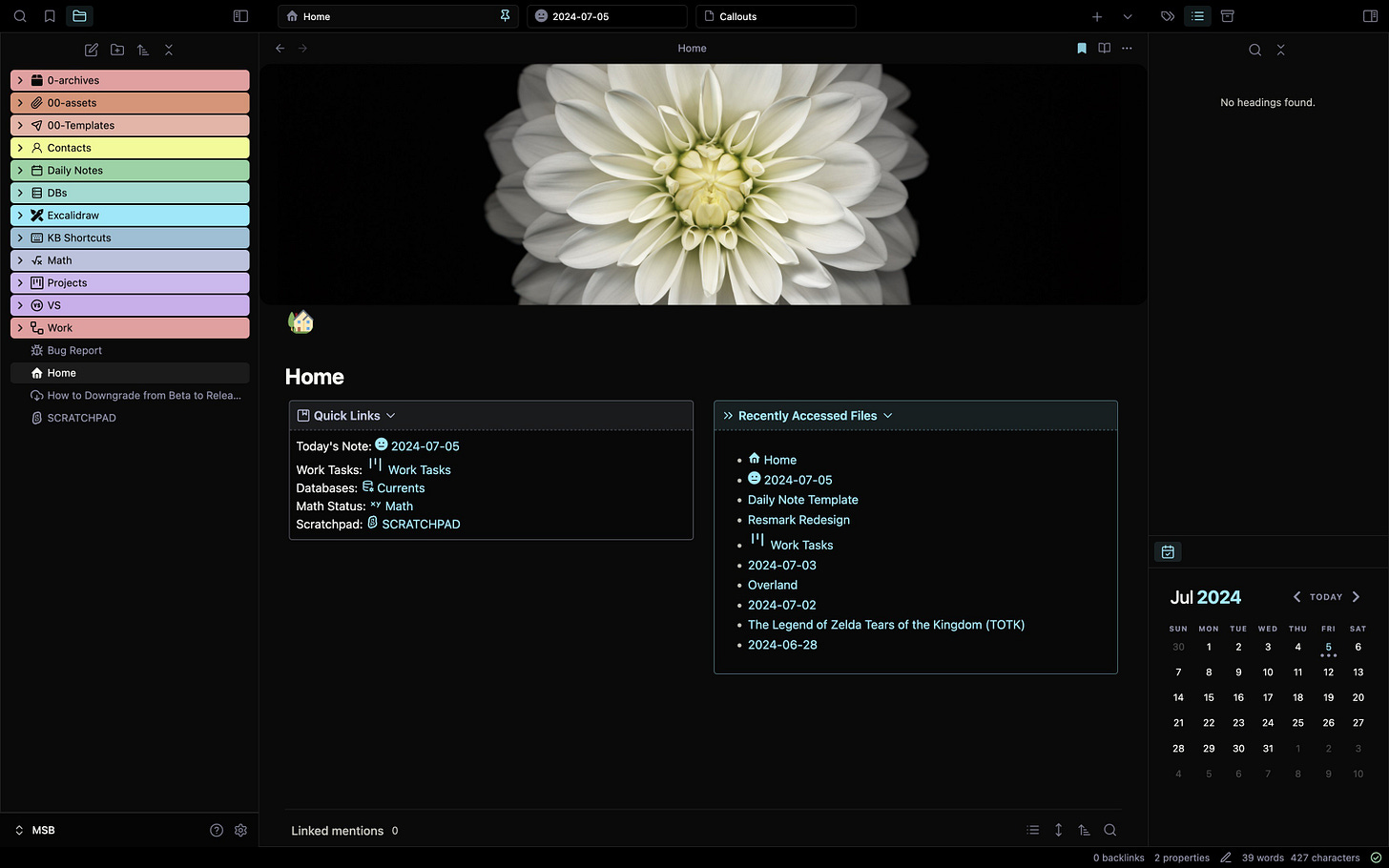Open the Math status link
Viewport: 1389px width, 868px height.
pyautogui.click(x=399, y=506)
